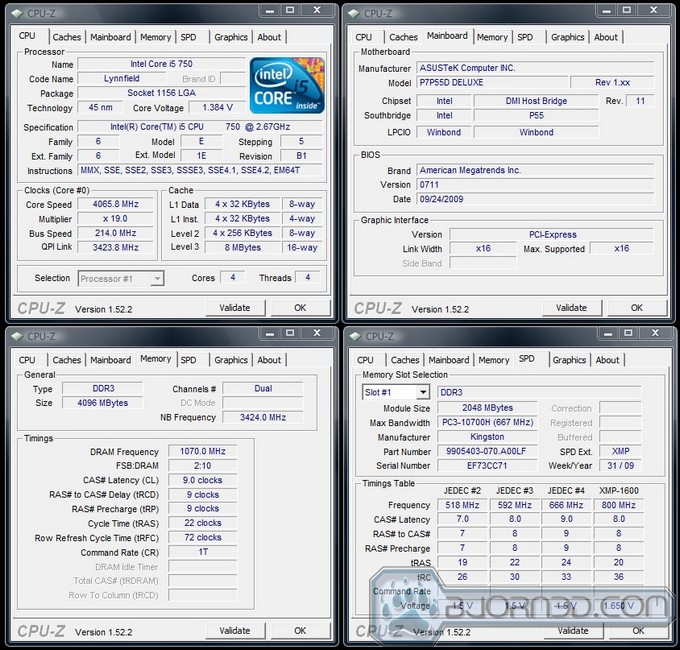Select SPD tab in the Mainboard window
Screen dimensions: 680x650
525,37
